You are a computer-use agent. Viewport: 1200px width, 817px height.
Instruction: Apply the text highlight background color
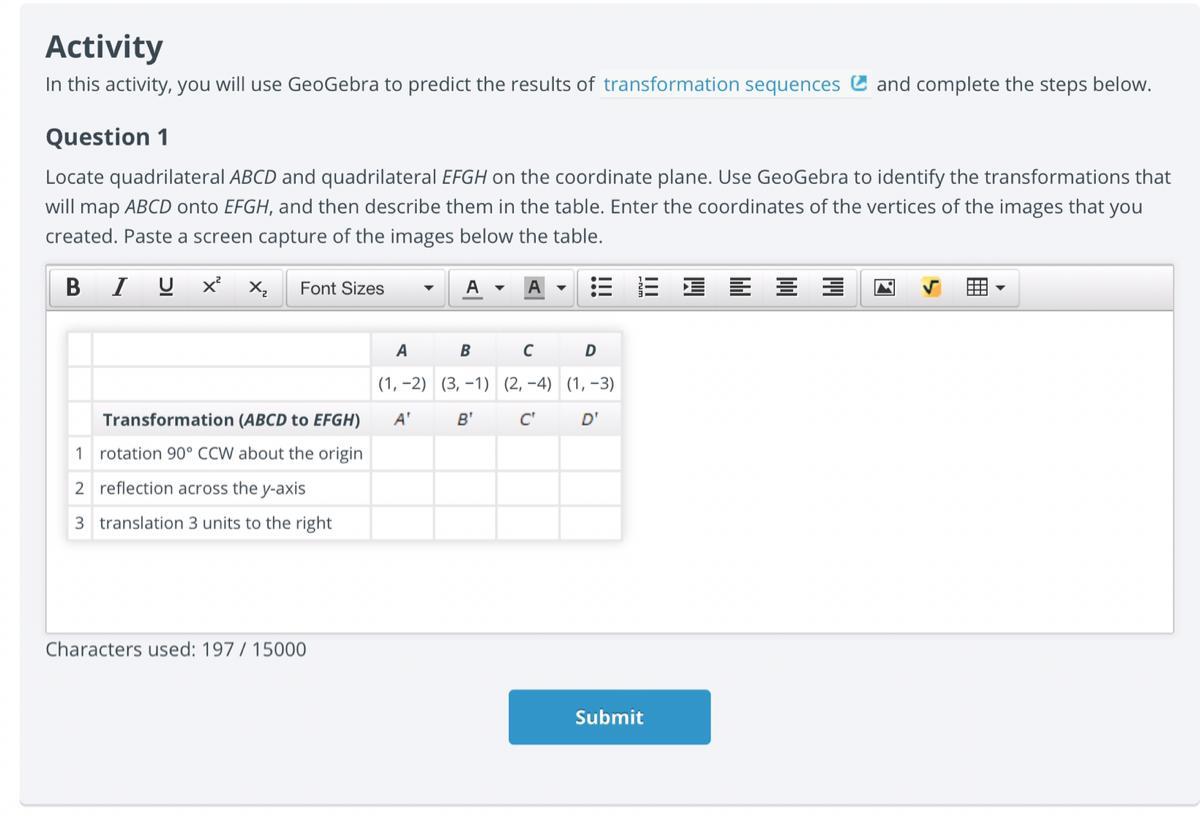534,288
